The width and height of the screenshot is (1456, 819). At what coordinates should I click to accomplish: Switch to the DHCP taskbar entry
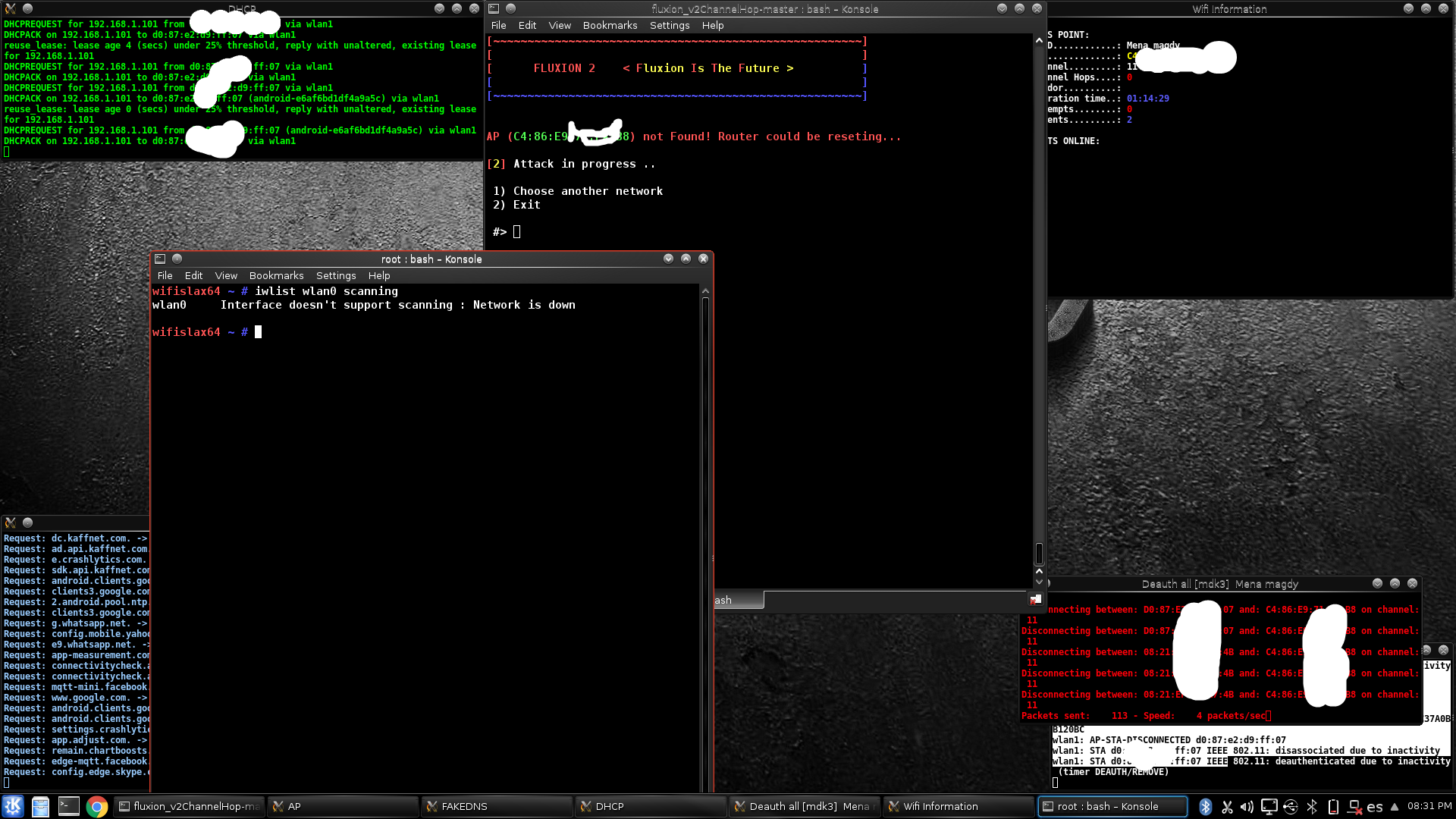[x=651, y=806]
